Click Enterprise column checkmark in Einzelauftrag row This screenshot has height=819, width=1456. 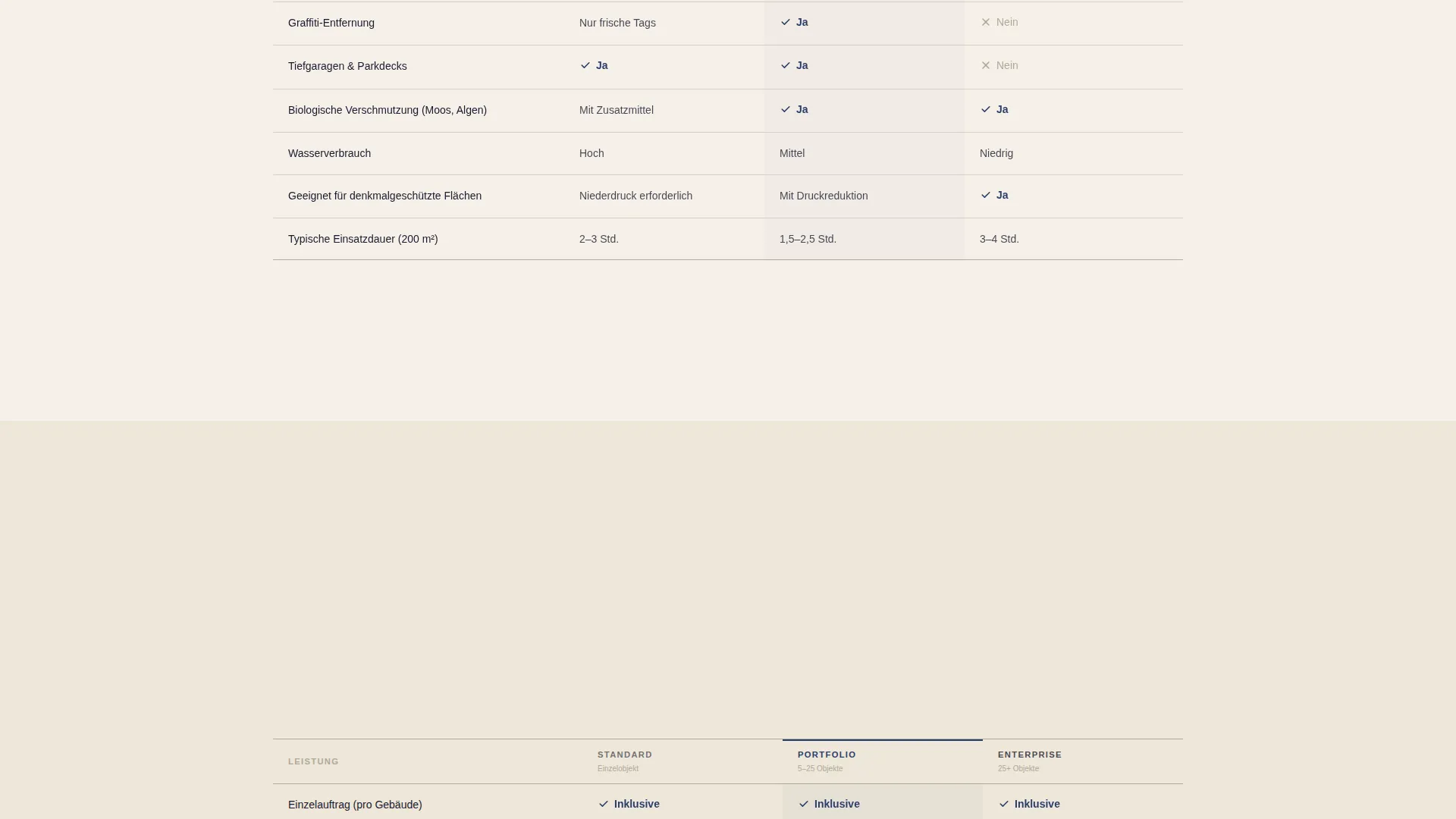tap(1004, 804)
